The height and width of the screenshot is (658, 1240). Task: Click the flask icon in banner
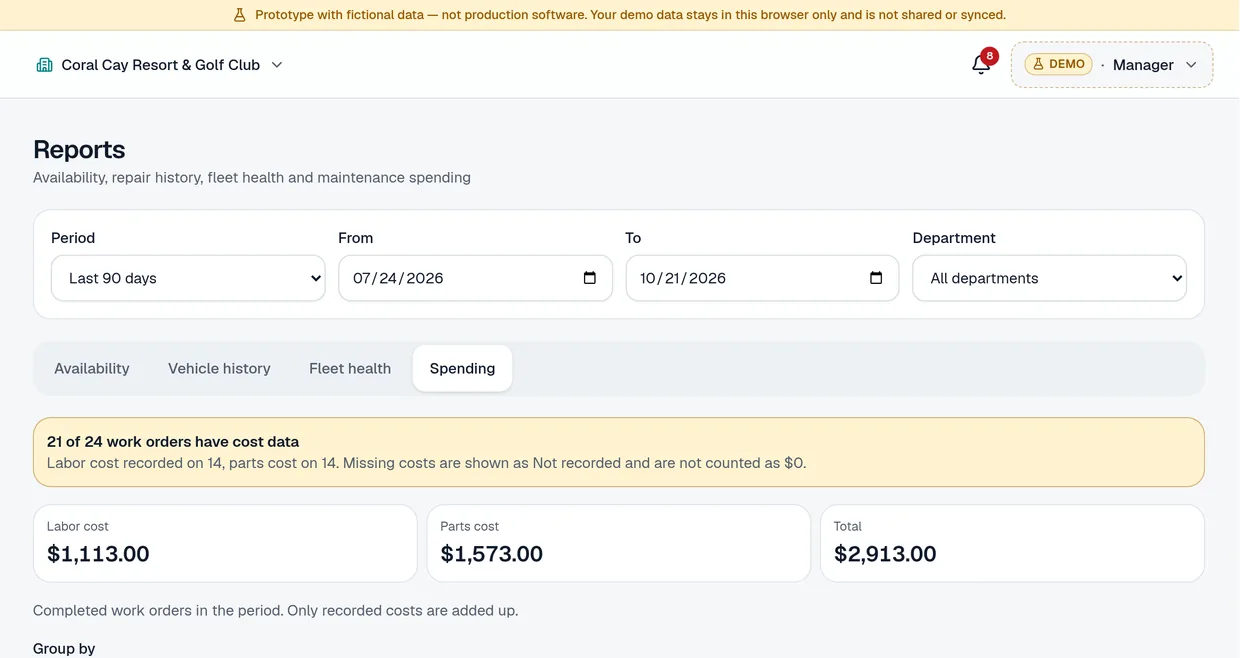pyautogui.click(x=239, y=15)
